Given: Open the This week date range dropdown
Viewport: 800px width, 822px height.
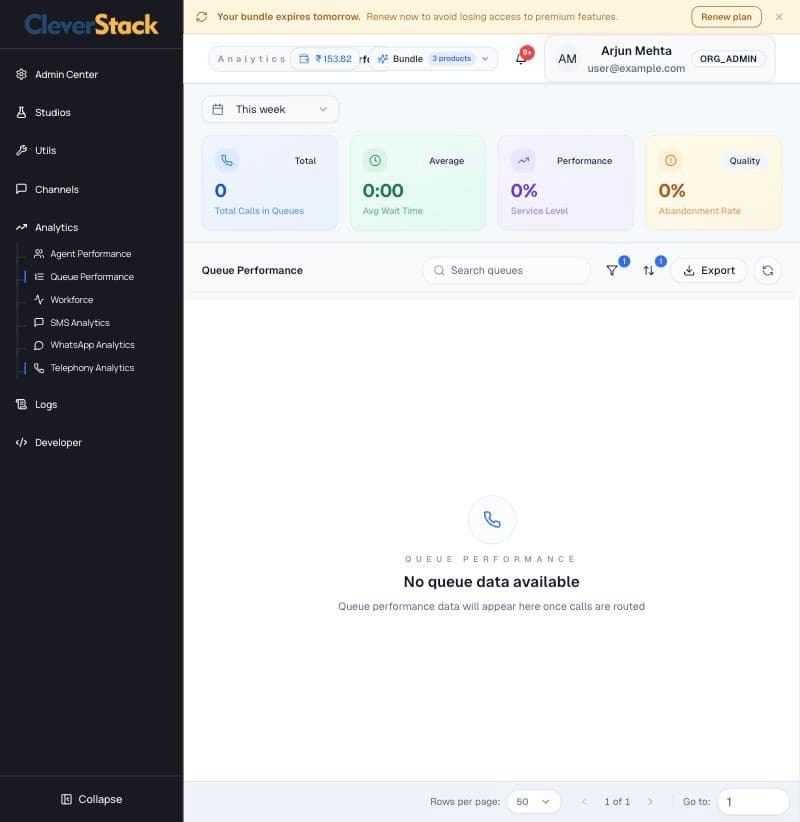Looking at the screenshot, I should click(x=270, y=109).
